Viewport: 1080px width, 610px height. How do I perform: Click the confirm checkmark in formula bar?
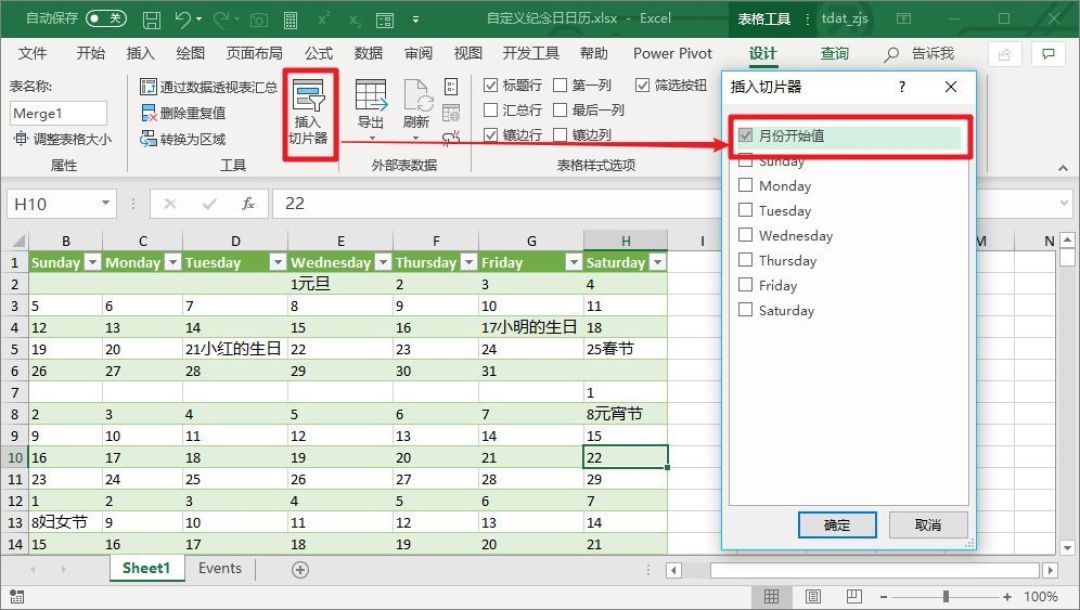point(209,204)
